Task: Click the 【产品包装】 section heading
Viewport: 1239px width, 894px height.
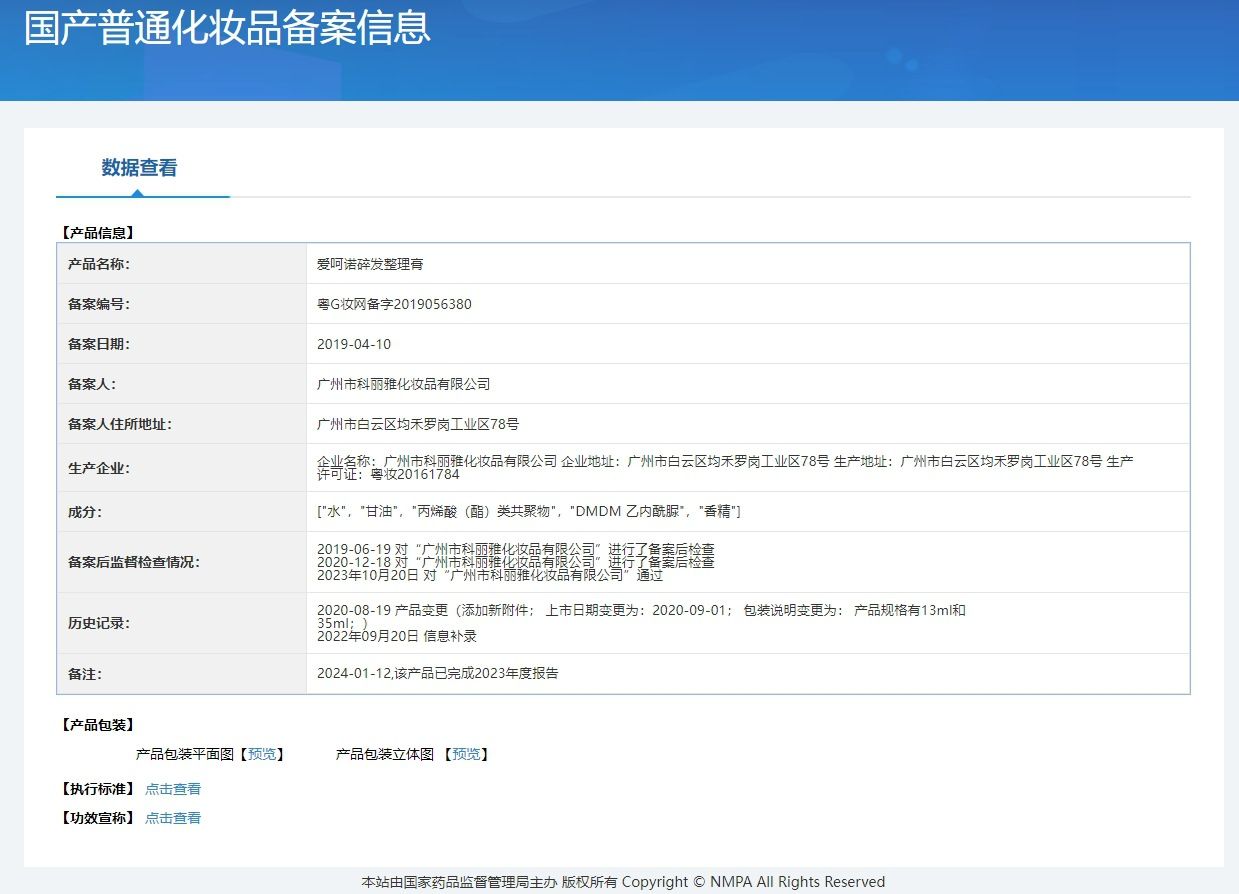Action: click(97, 725)
